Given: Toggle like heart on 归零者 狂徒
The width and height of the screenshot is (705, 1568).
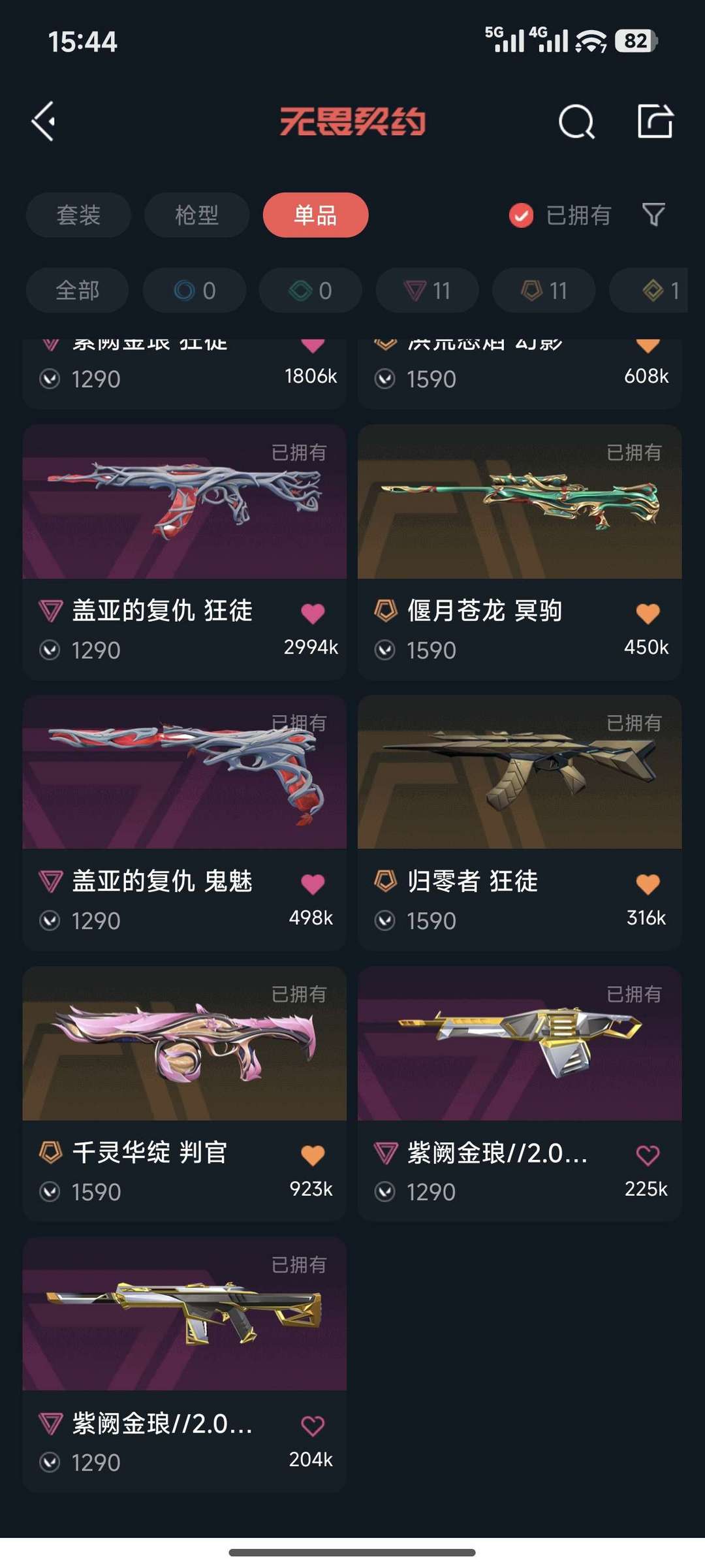Looking at the screenshot, I should coord(648,884).
